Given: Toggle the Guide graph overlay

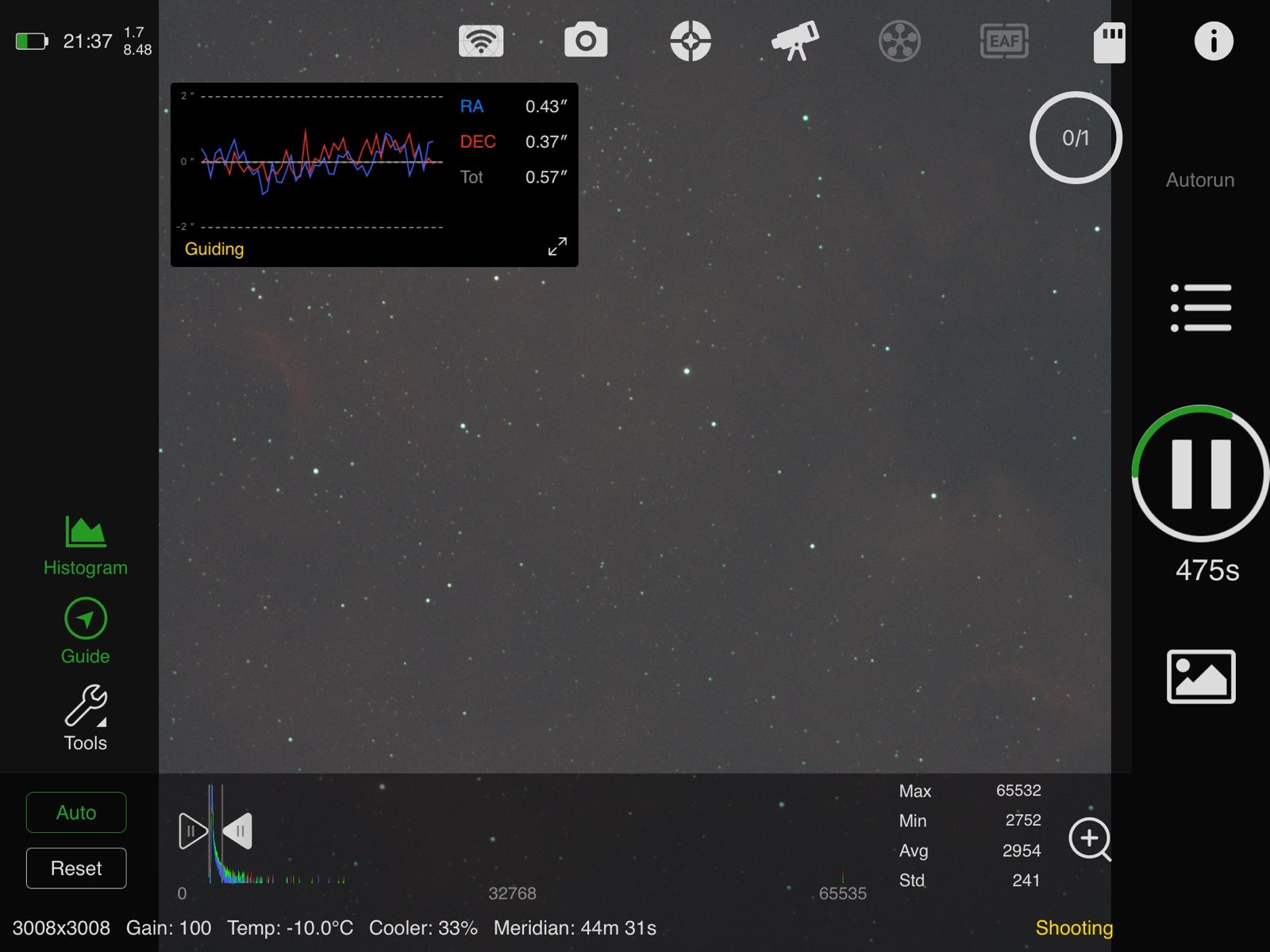Looking at the screenshot, I should [85, 631].
